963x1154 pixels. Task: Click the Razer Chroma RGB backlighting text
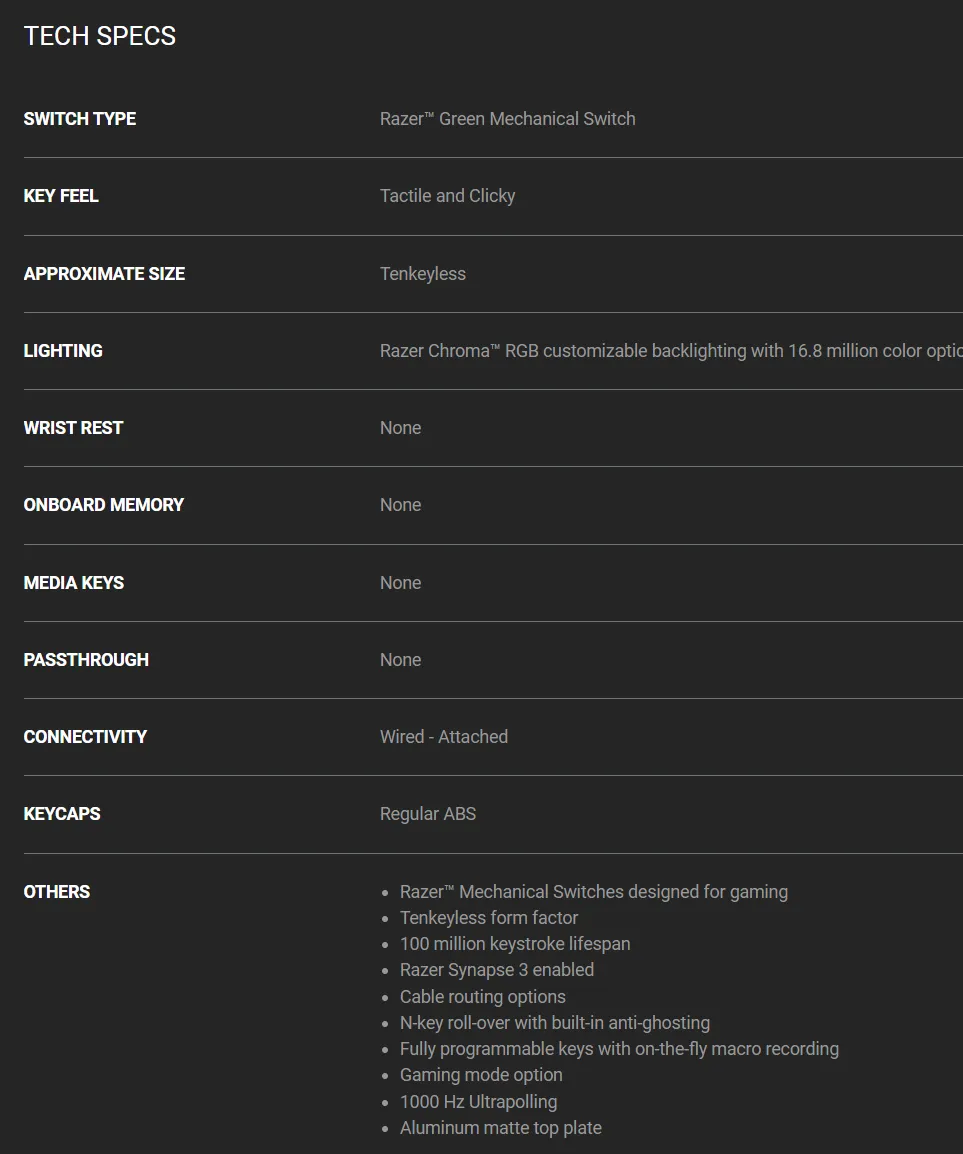[671, 351]
